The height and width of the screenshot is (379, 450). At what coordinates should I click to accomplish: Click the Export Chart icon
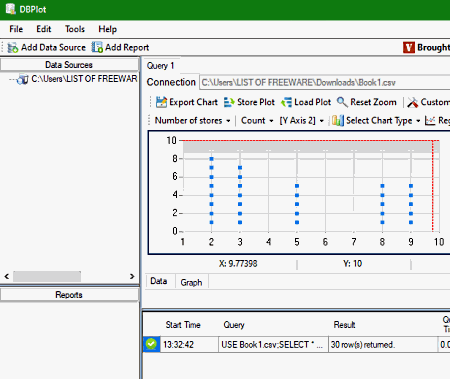coord(161,102)
